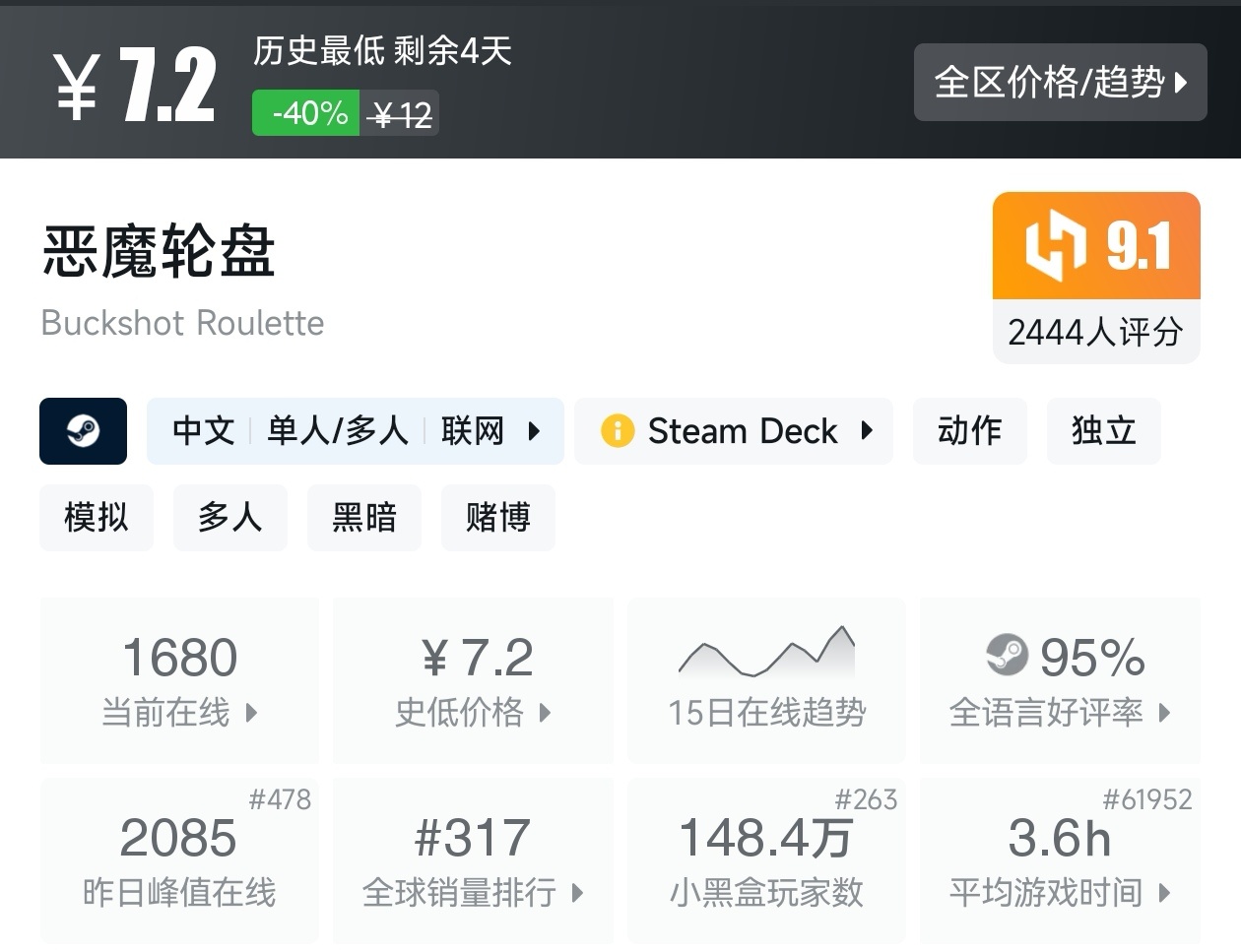Click the 3.6h average playtime value
The height and width of the screenshot is (952, 1241).
pyautogui.click(x=1060, y=839)
